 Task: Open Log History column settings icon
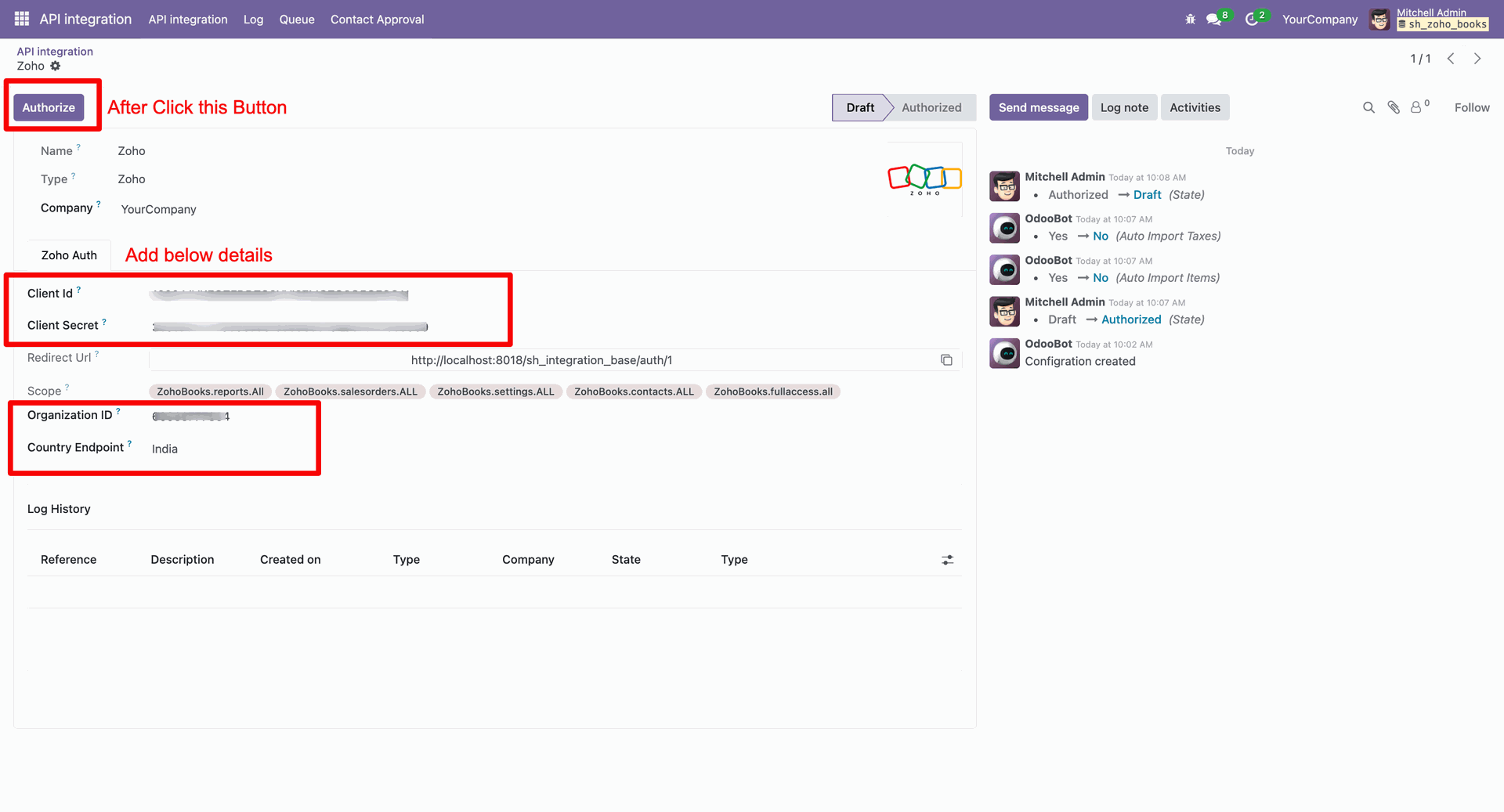tap(948, 560)
